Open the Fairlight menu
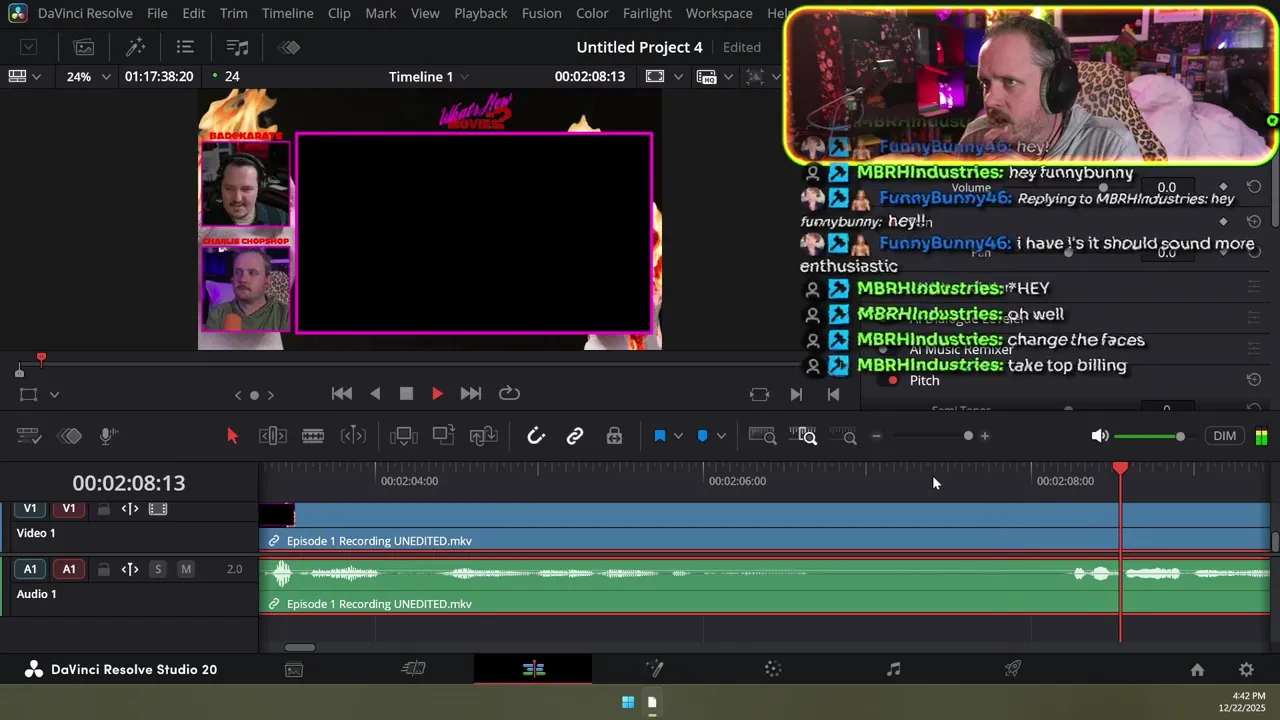 click(647, 13)
